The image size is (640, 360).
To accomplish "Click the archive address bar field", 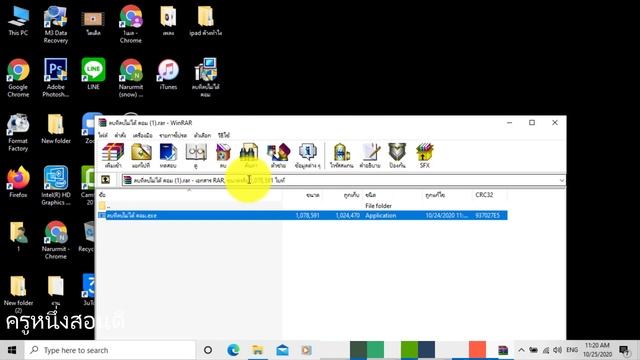I will [343, 180].
